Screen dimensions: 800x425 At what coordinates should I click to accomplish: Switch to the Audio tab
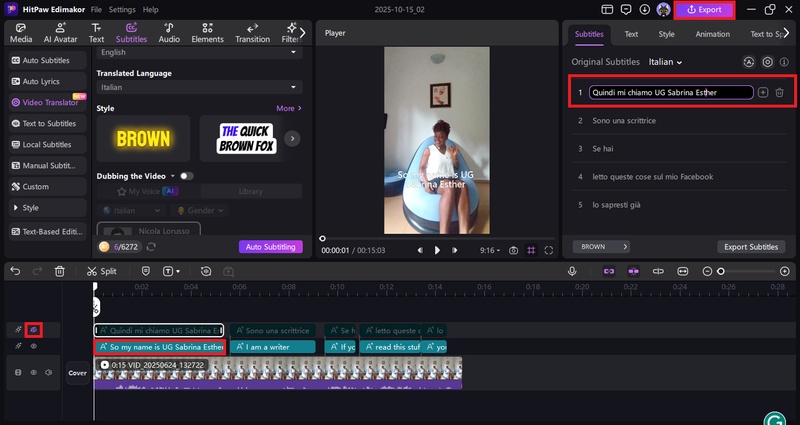(x=169, y=33)
